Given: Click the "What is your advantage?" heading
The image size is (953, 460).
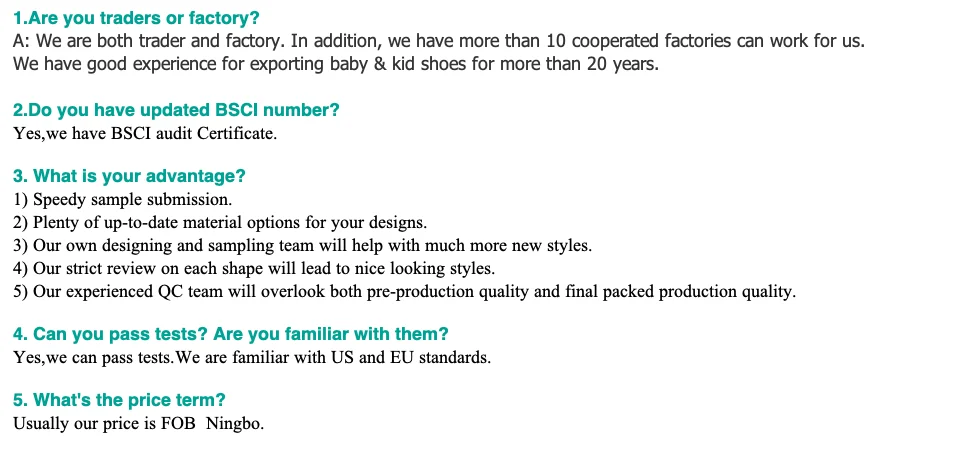Looking at the screenshot, I should click(129, 176).
